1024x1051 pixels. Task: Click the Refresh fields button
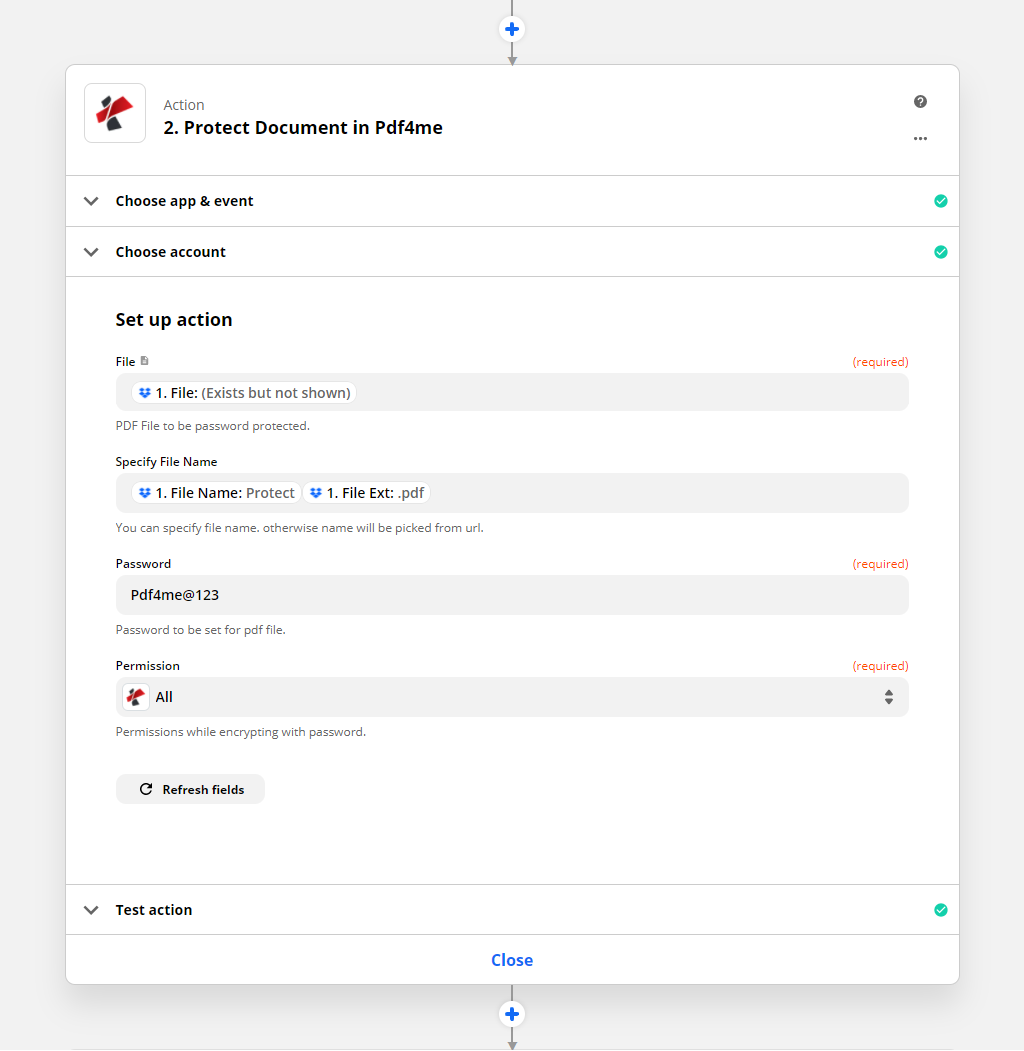[190, 788]
